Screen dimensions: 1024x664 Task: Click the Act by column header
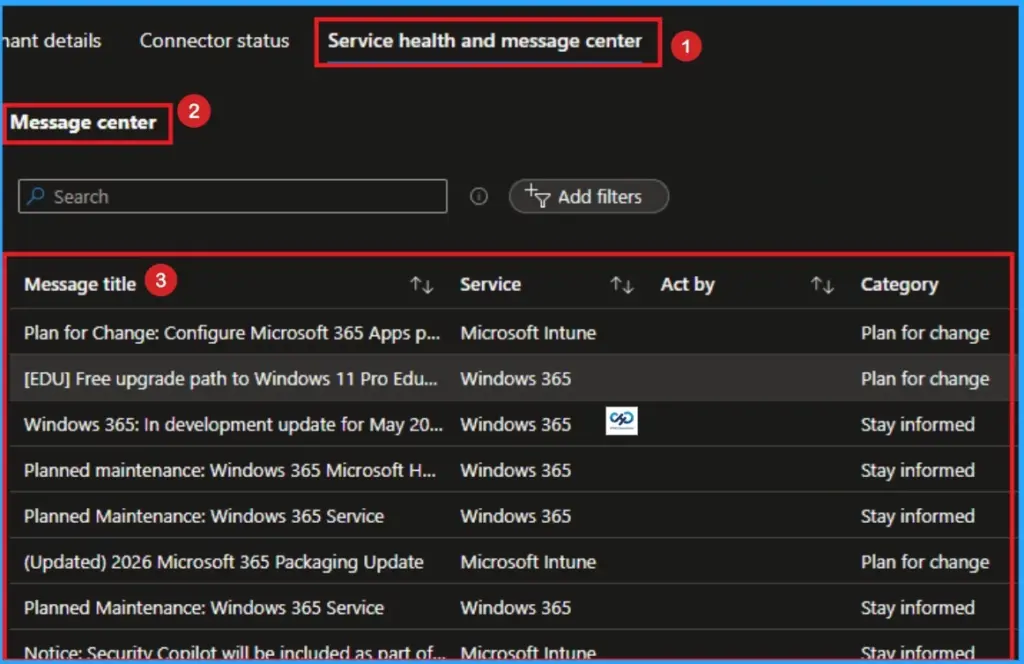tap(688, 285)
